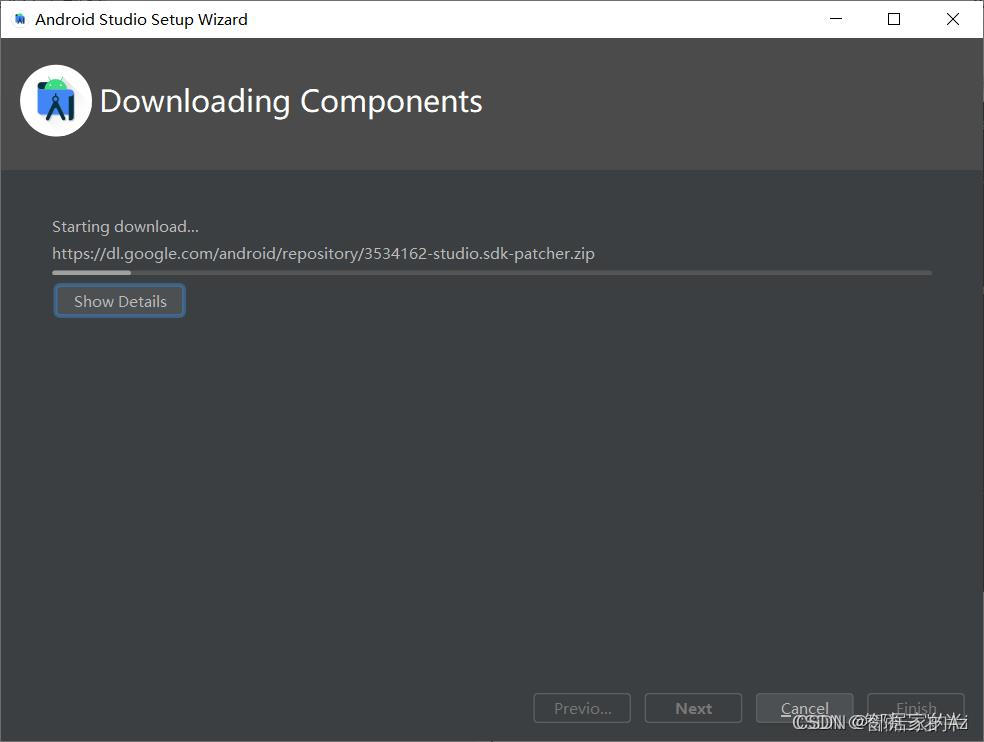
Task: Click the Next button
Action: [x=693, y=708]
